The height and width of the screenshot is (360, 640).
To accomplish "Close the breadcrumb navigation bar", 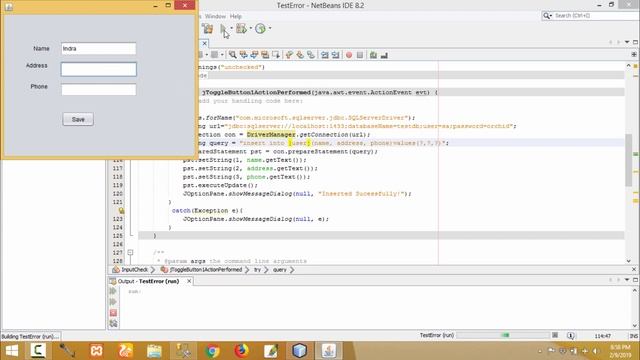I will point(634,269).
